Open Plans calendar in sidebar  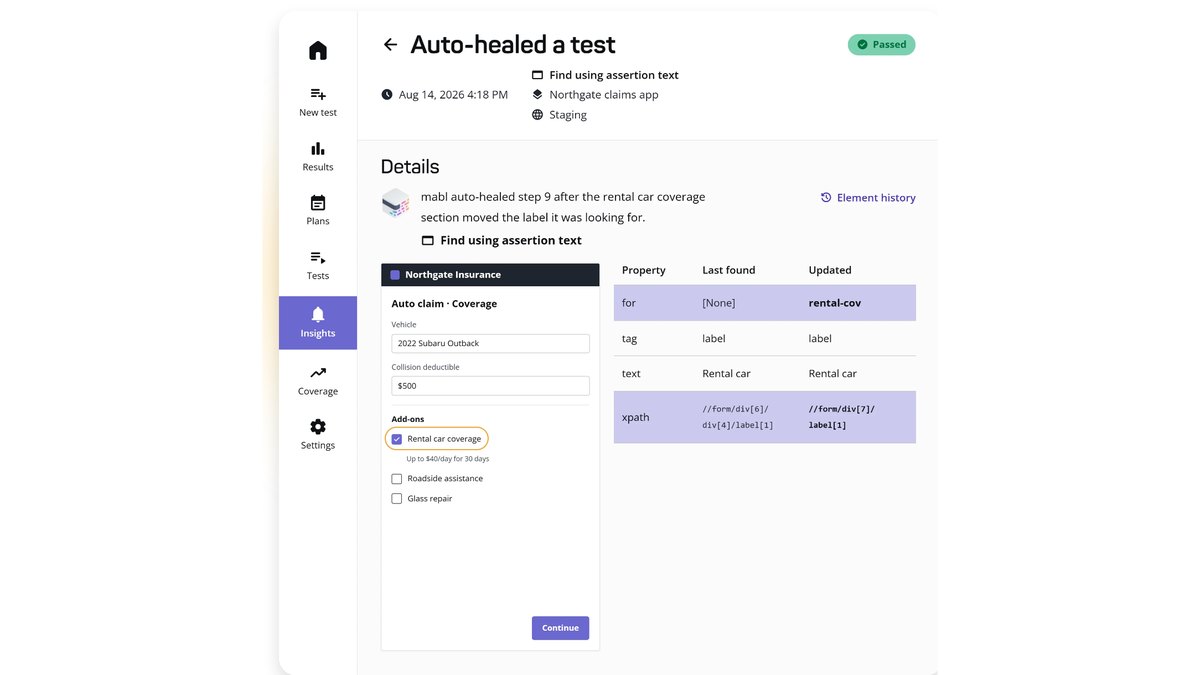pos(318,210)
